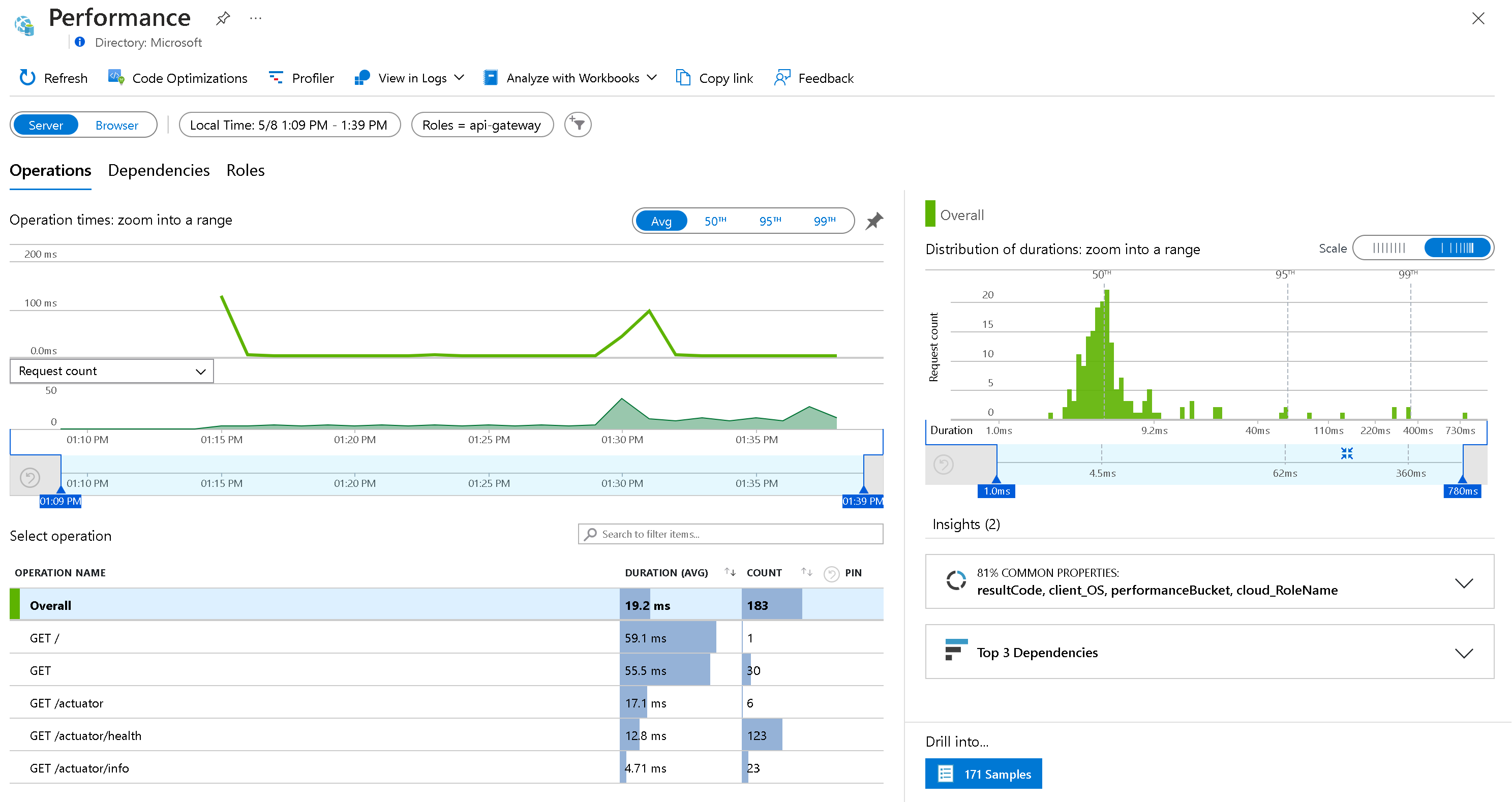The height and width of the screenshot is (802, 1512).
Task: Switch to Server view
Action: (45, 125)
